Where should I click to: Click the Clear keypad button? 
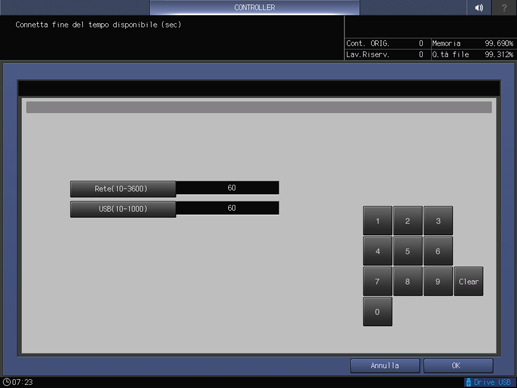[x=468, y=281]
